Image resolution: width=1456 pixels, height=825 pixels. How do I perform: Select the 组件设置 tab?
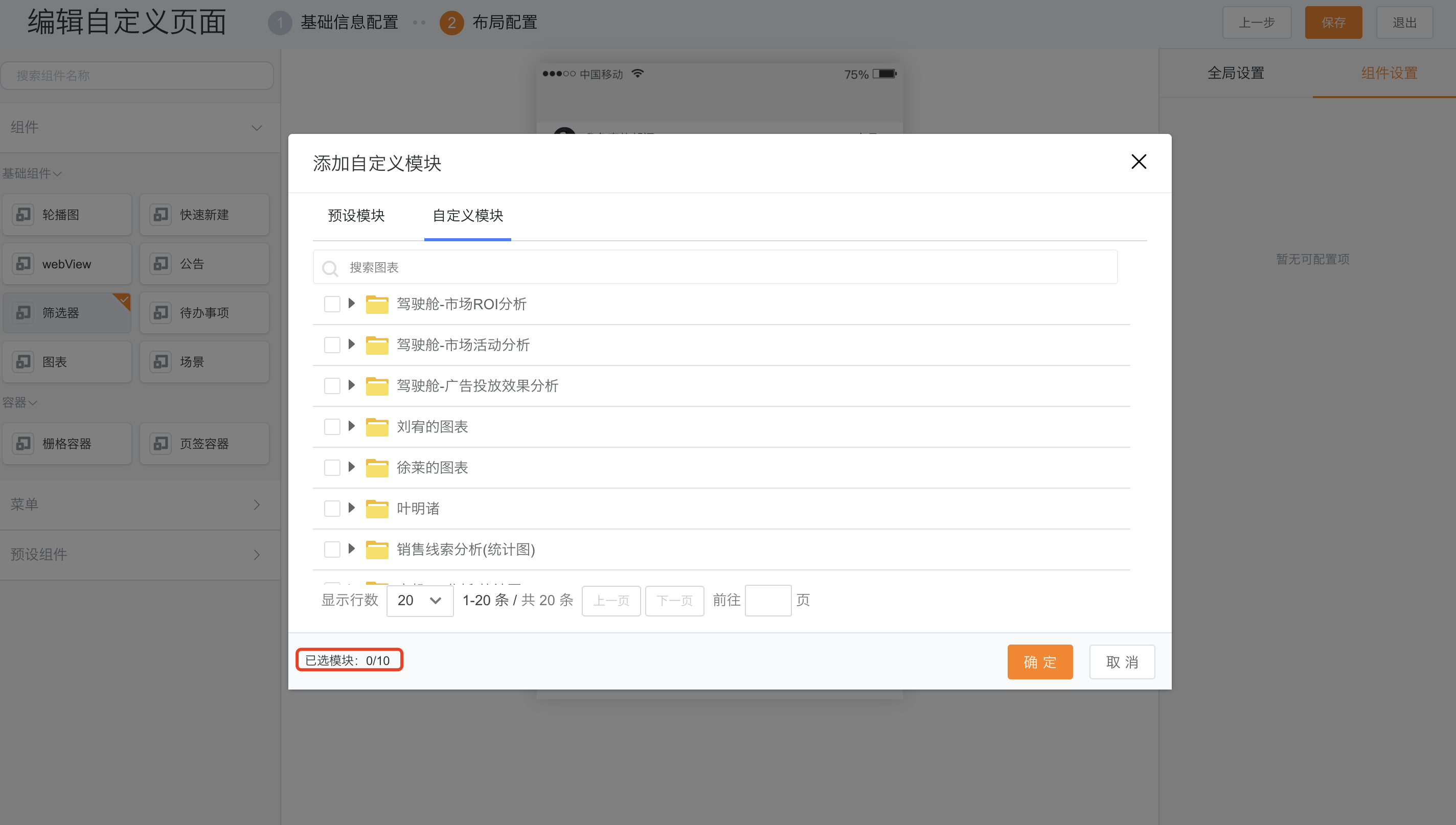(x=1389, y=73)
